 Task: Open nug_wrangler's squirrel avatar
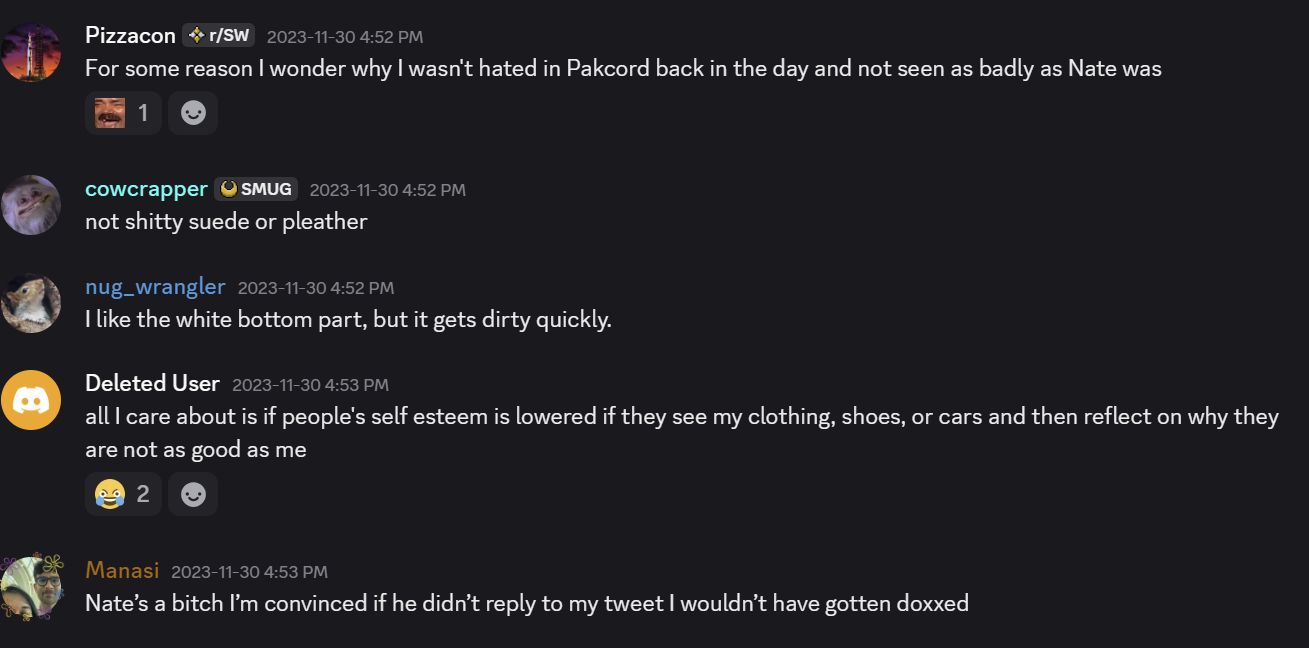[31, 302]
